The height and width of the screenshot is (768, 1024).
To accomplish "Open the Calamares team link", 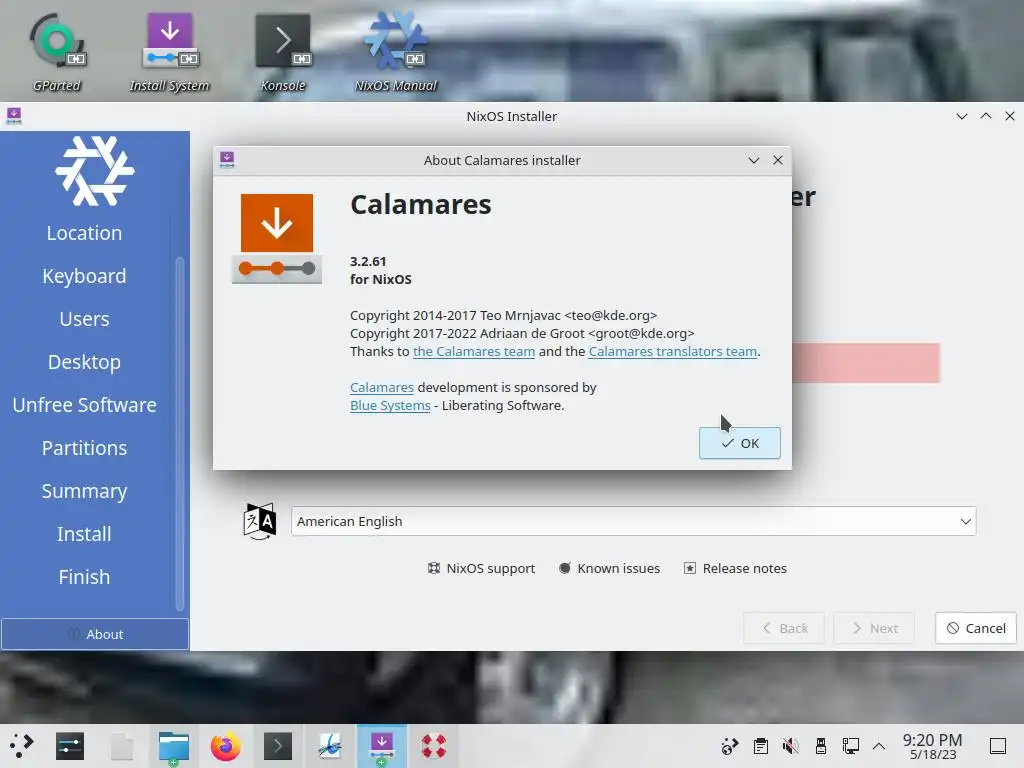I will [x=474, y=351].
